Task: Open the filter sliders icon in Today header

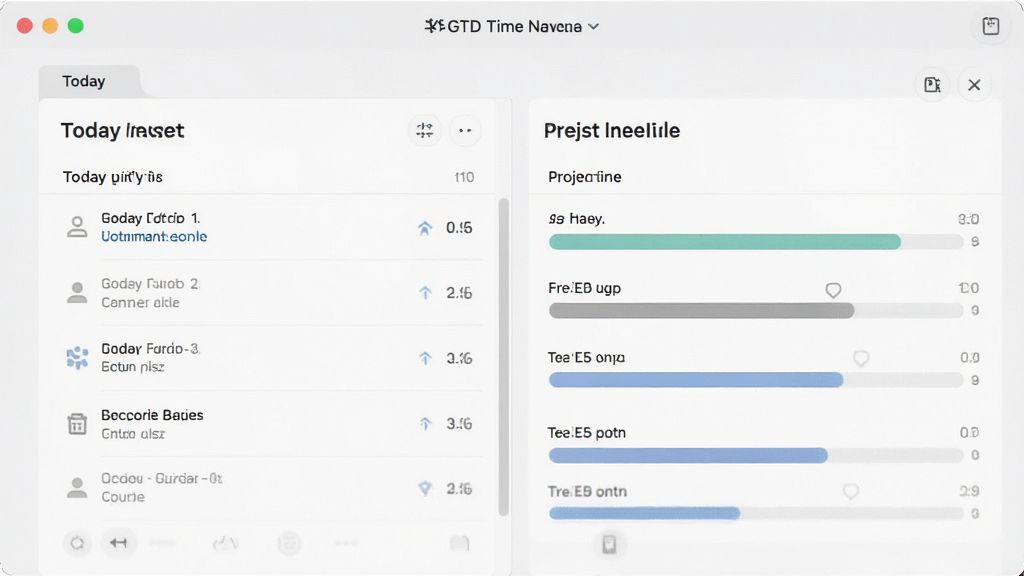Action: click(424, 131)
